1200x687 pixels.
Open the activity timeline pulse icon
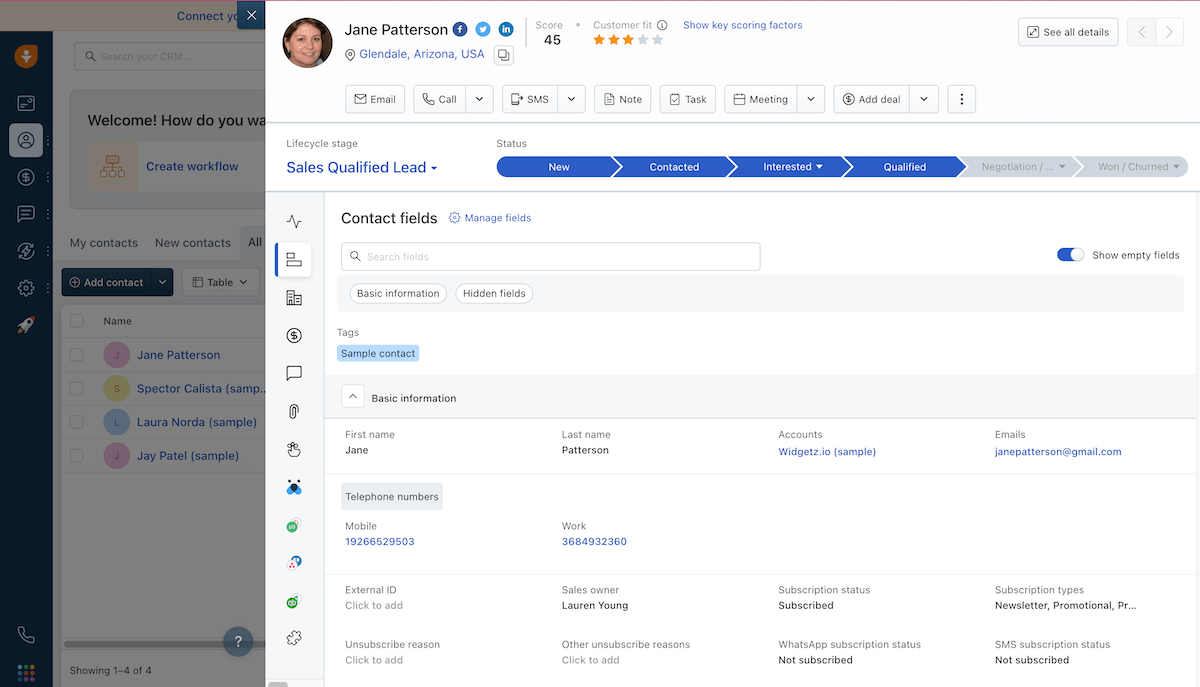294,222
